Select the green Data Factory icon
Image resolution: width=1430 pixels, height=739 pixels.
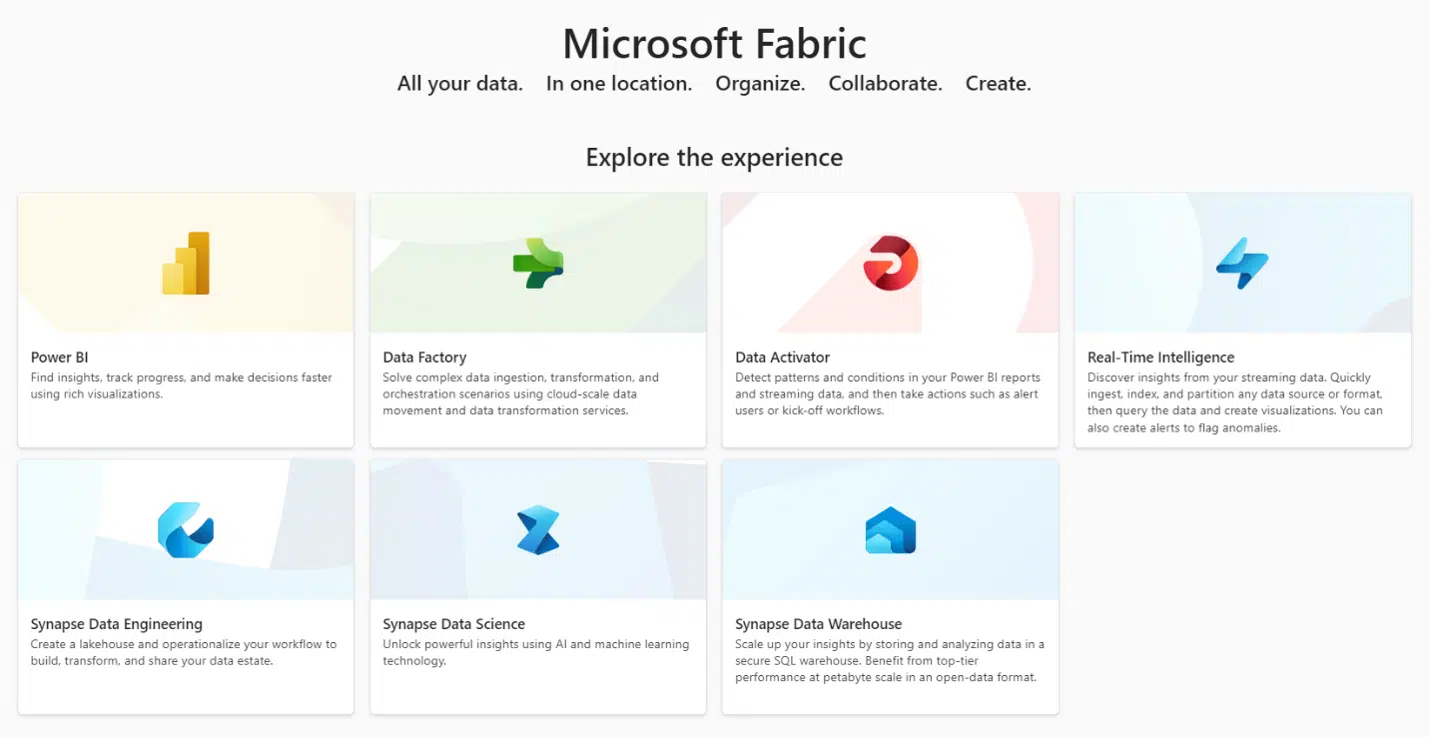pyautogui.click(x=538, y=263)
